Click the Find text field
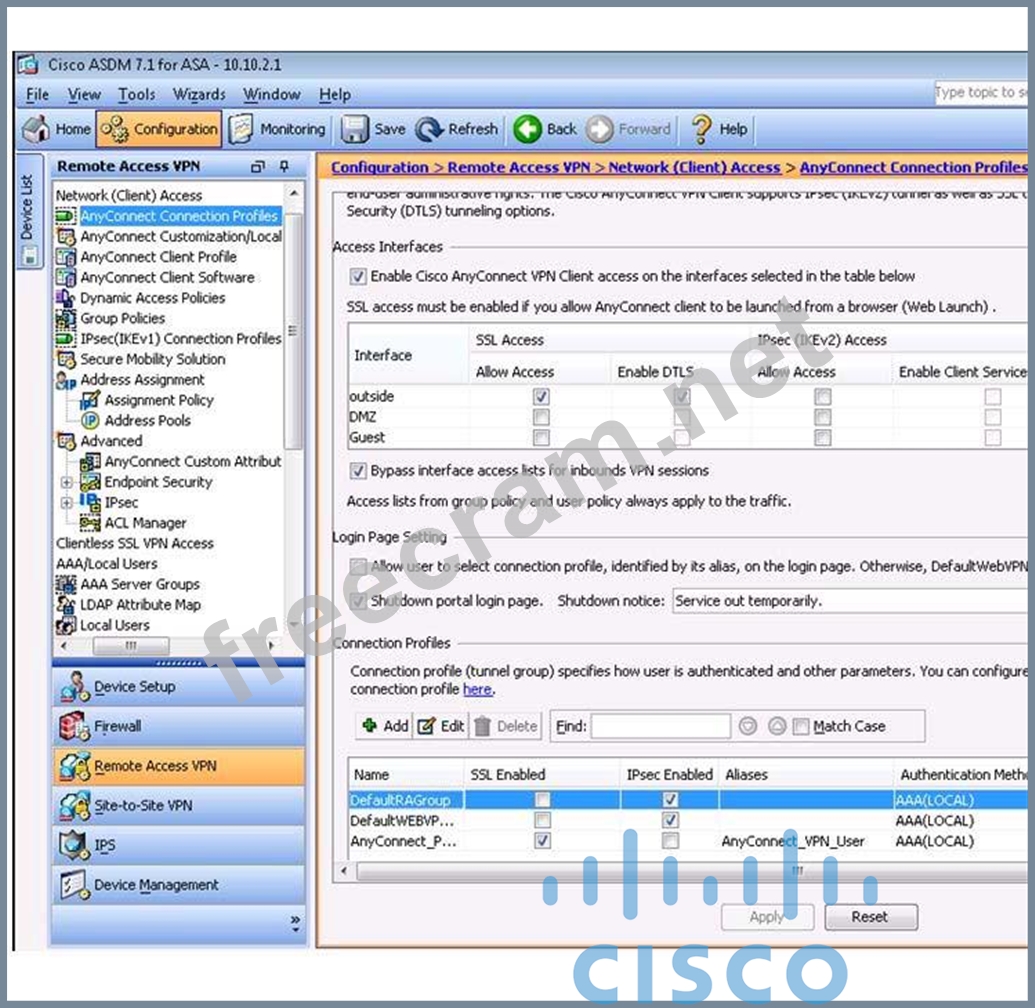The width and height of the screenshot is (1035, 1008). click(660, 727)
